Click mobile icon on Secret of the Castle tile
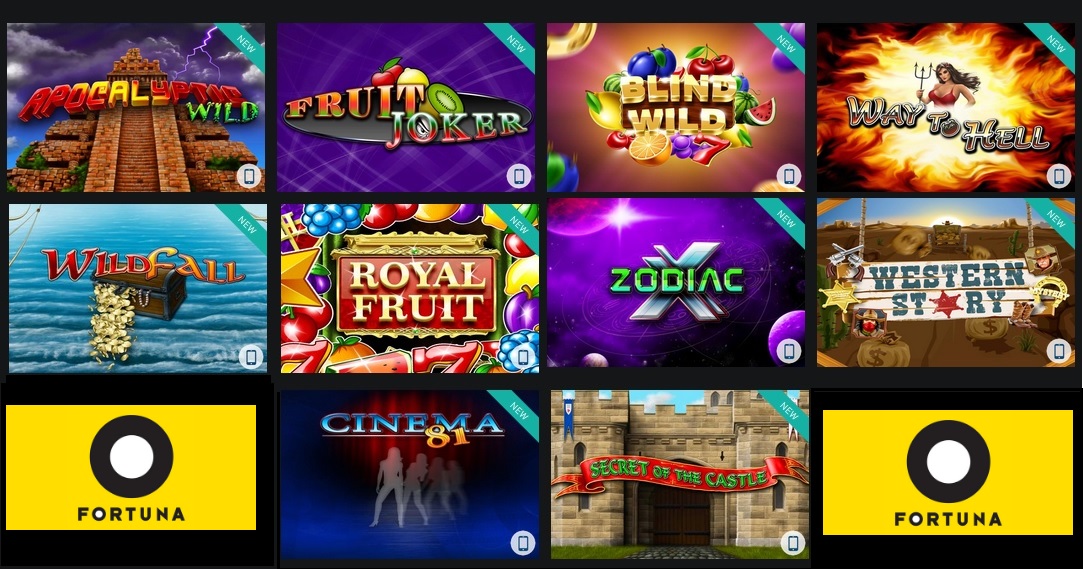1083x569 pixels. tap(793, 543)
